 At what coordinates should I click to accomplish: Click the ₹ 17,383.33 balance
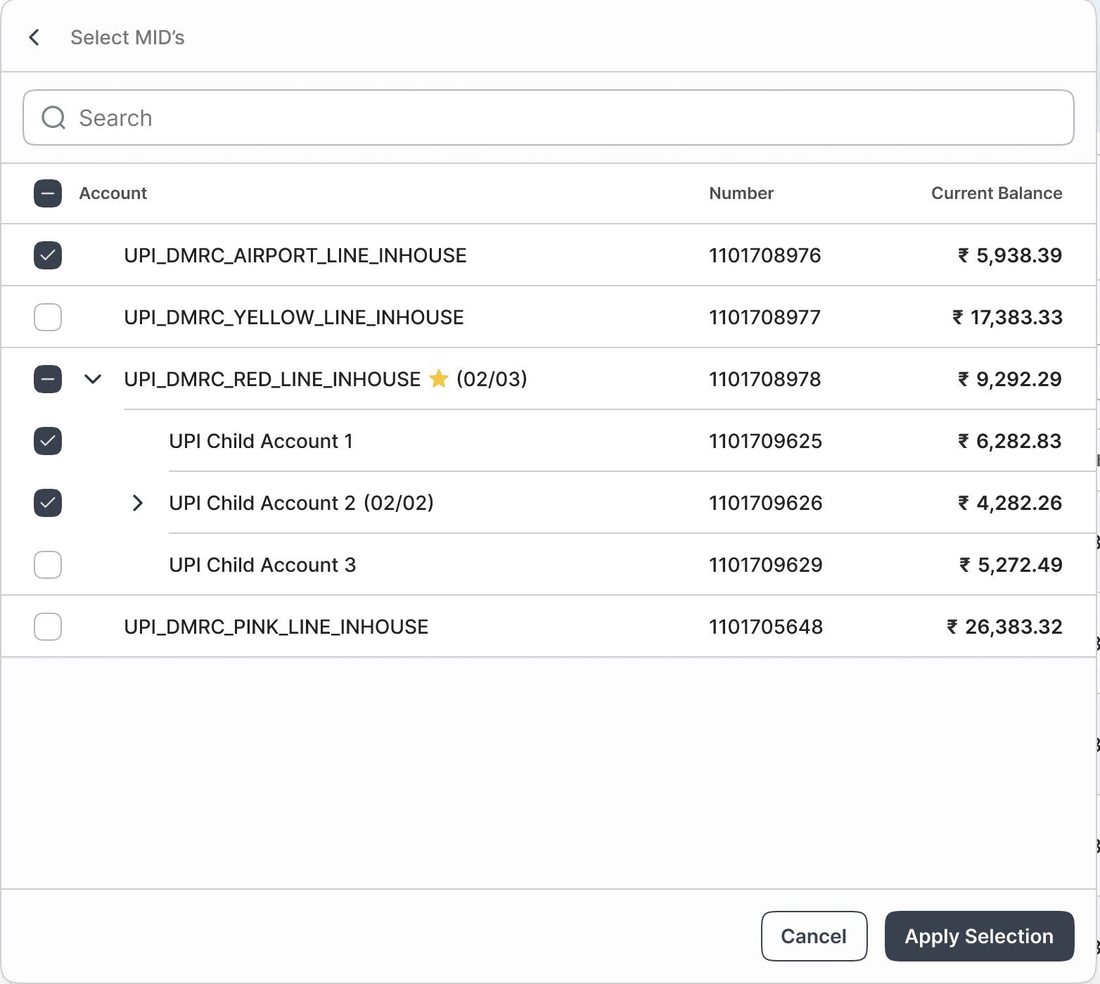1007,317
